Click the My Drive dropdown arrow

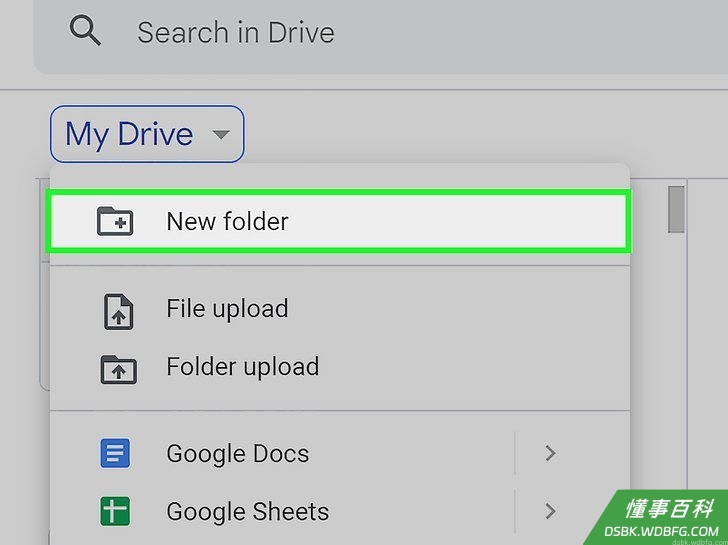(x=221, y=135)
